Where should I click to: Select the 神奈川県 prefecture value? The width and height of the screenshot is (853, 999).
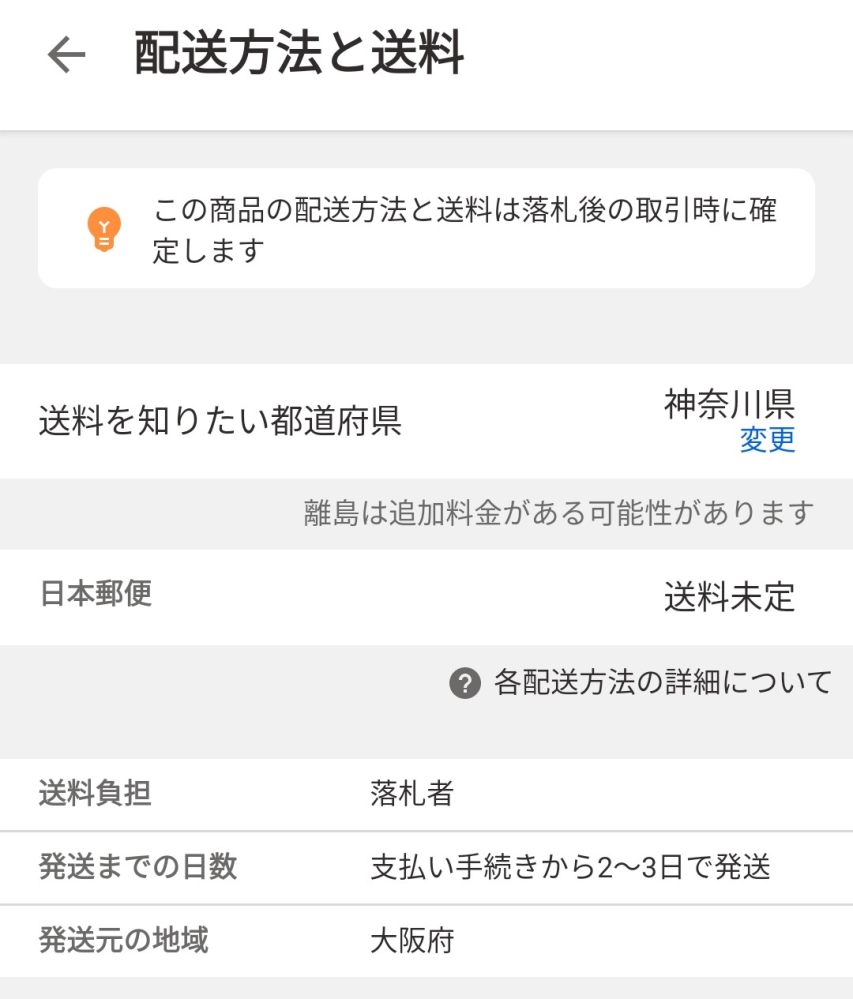729,404
